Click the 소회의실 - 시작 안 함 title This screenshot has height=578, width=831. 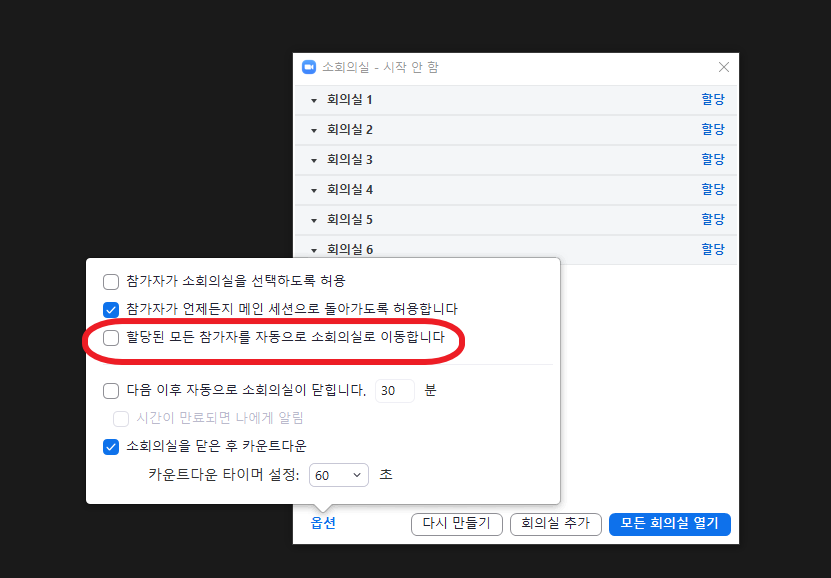pos(381,67)
